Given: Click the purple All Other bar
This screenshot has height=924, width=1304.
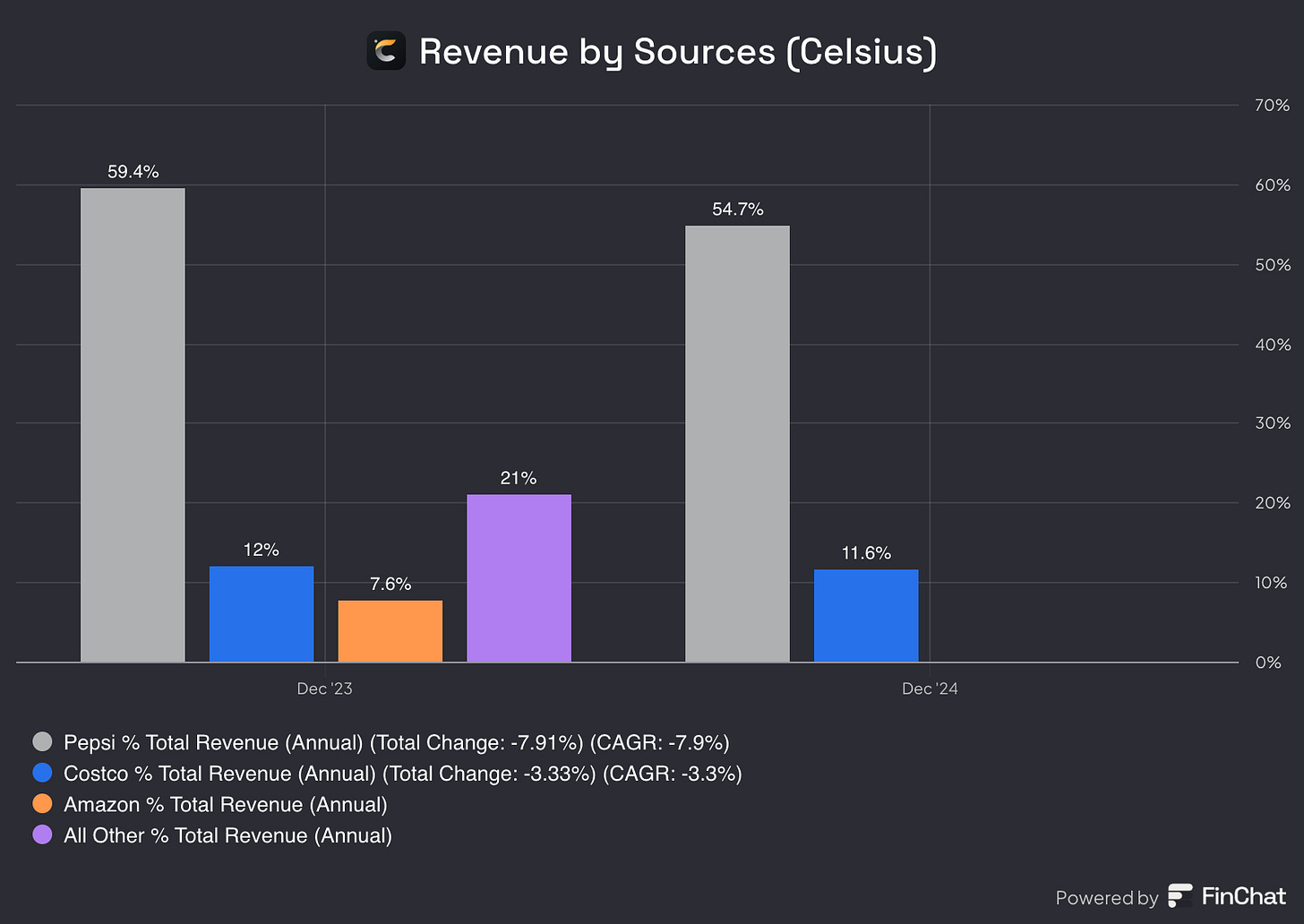Looking at the screenshot, I should pyautogui.click(x=519, y=578).
